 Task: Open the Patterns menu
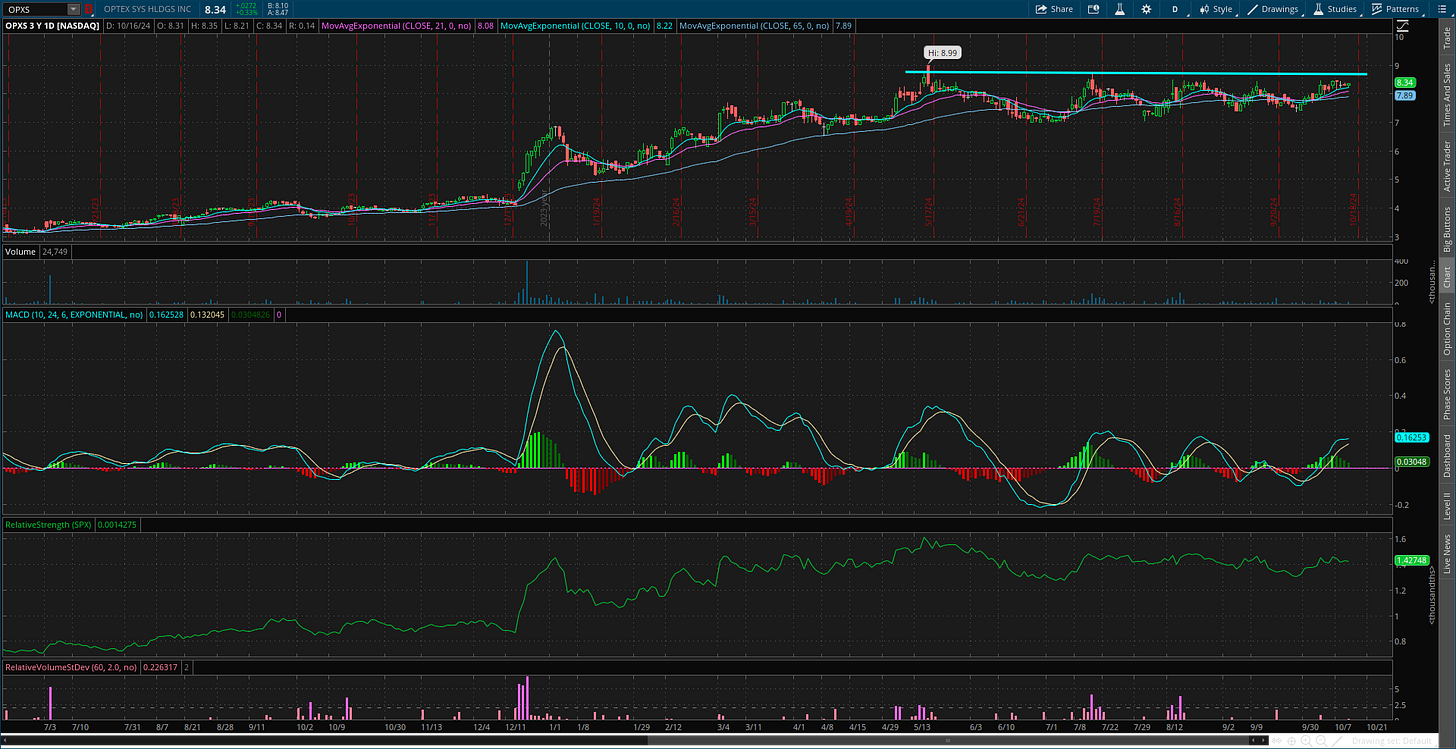(x=1395, y=9)
